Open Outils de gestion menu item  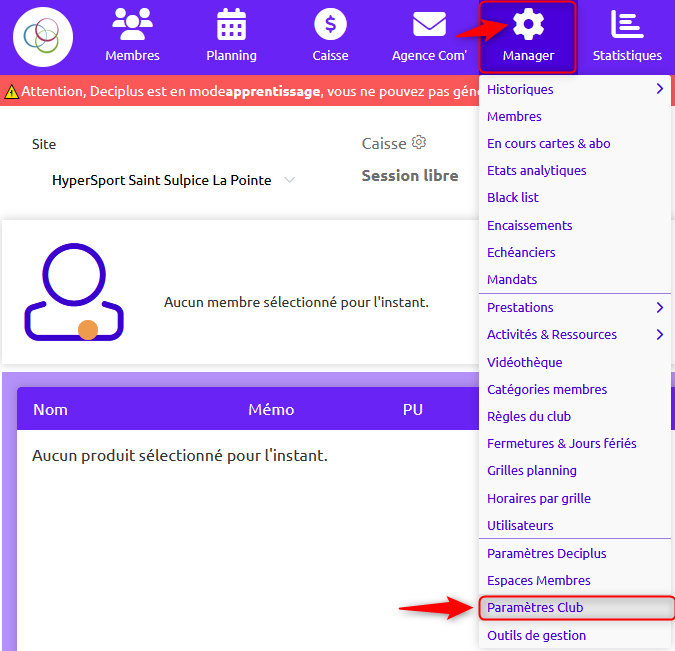(536, 635)
